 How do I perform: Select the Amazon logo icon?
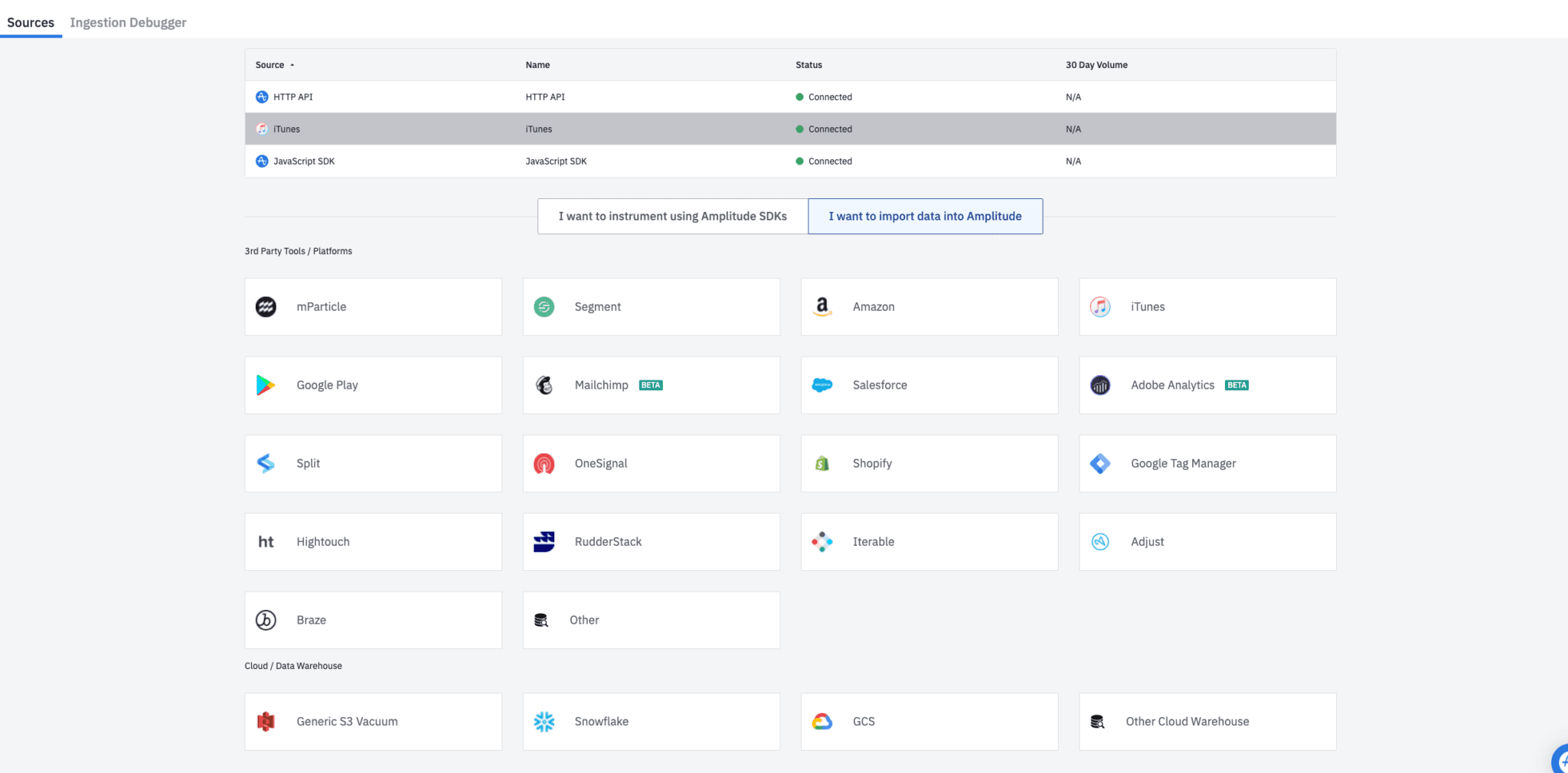click(x=822, y=307)
